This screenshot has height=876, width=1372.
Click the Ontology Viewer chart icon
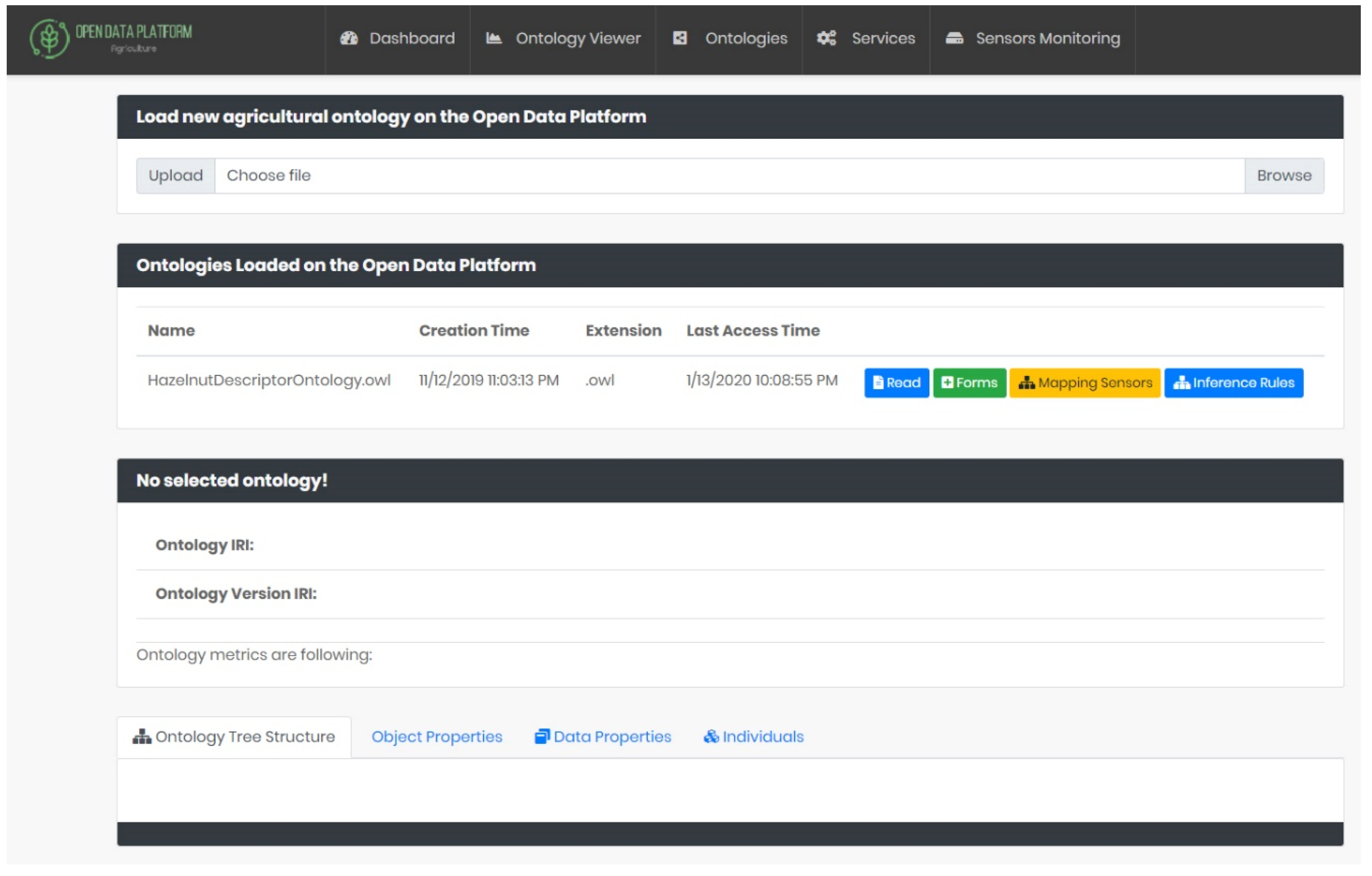click(493, 38)
